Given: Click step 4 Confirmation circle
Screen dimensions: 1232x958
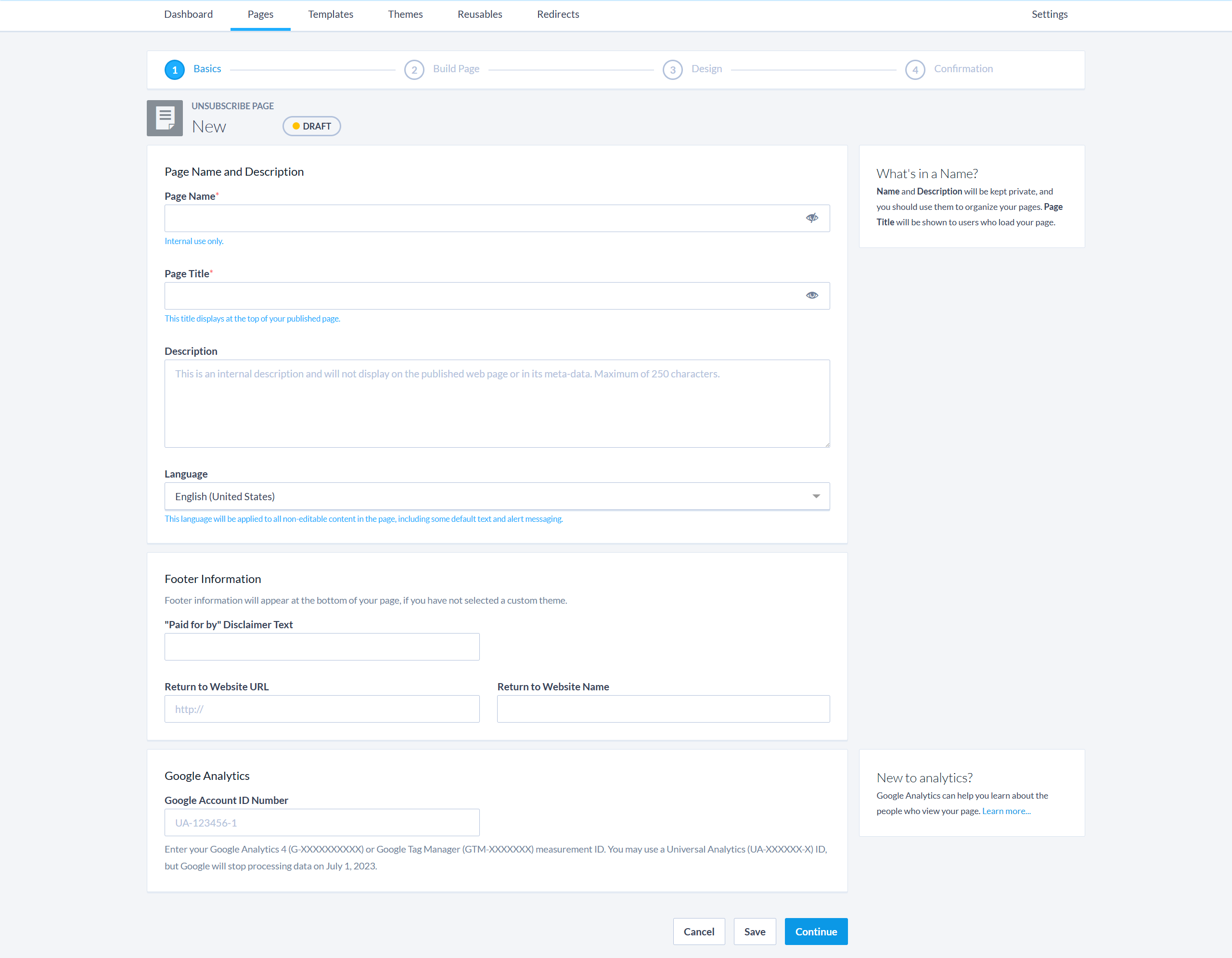Looking at the screenshot, I should (915, 69).
